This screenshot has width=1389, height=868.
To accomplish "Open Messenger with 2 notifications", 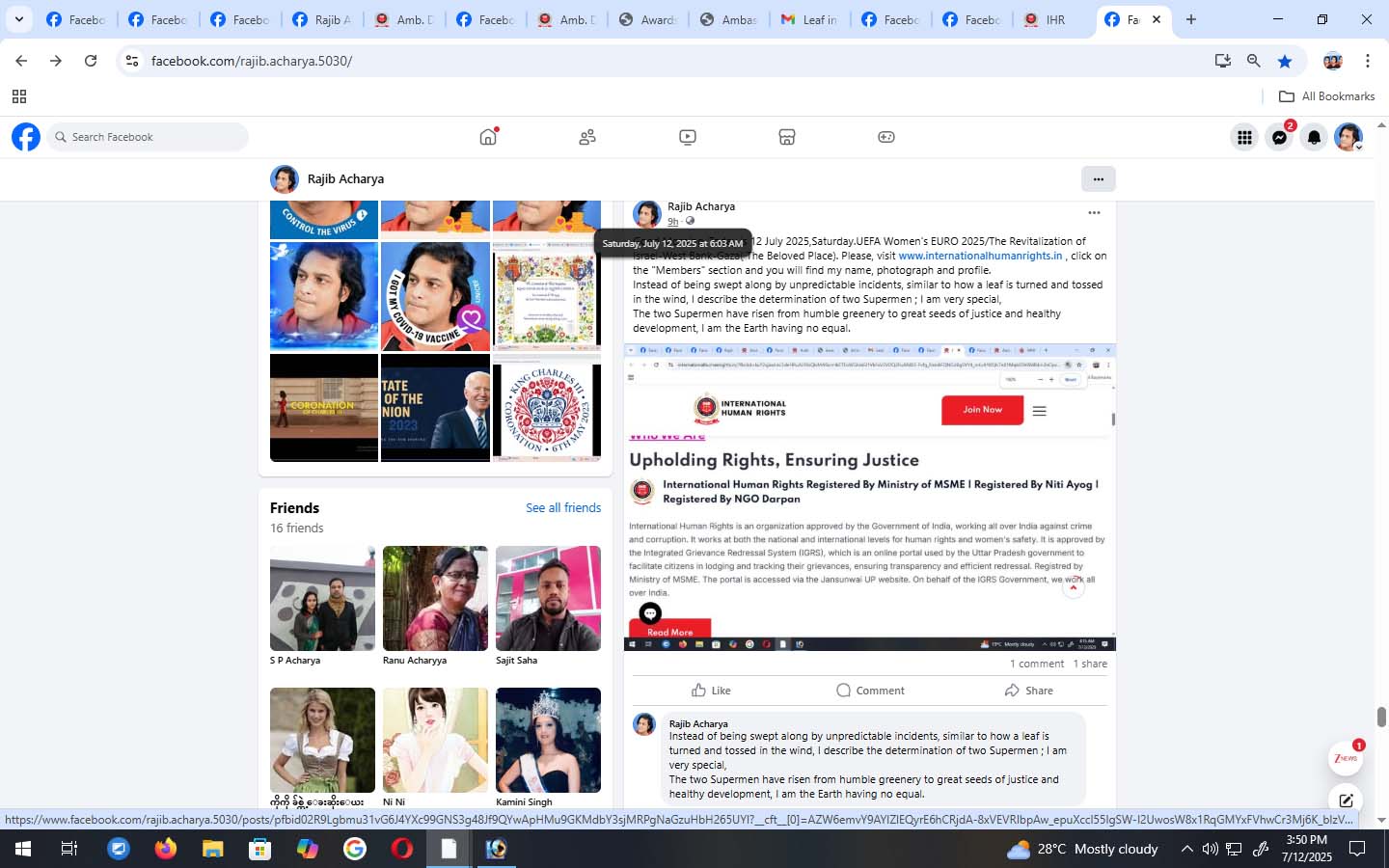I will [x=1280, y=138].
